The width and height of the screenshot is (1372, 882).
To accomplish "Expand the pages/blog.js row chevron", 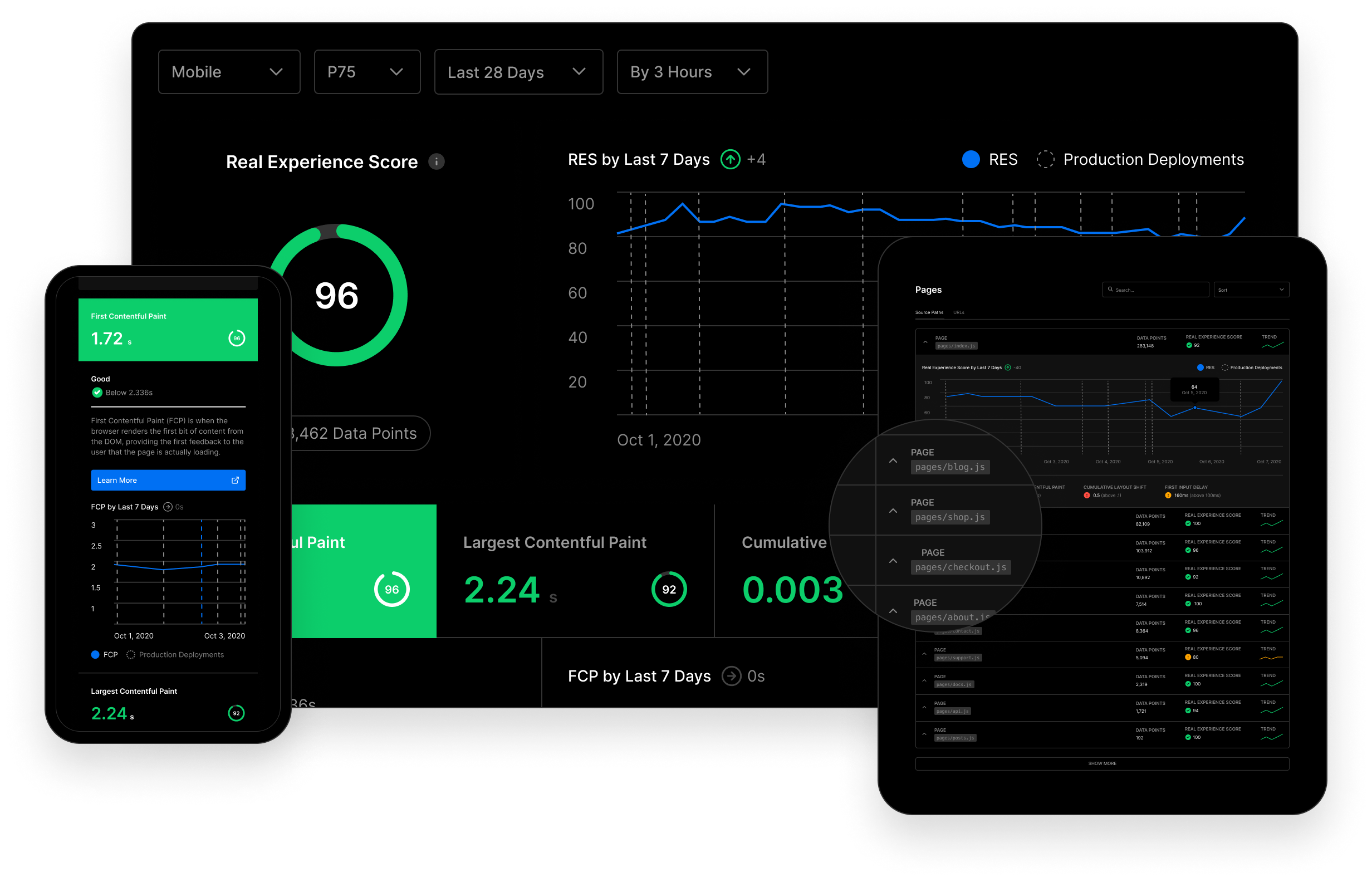I will tap(893, 460).
